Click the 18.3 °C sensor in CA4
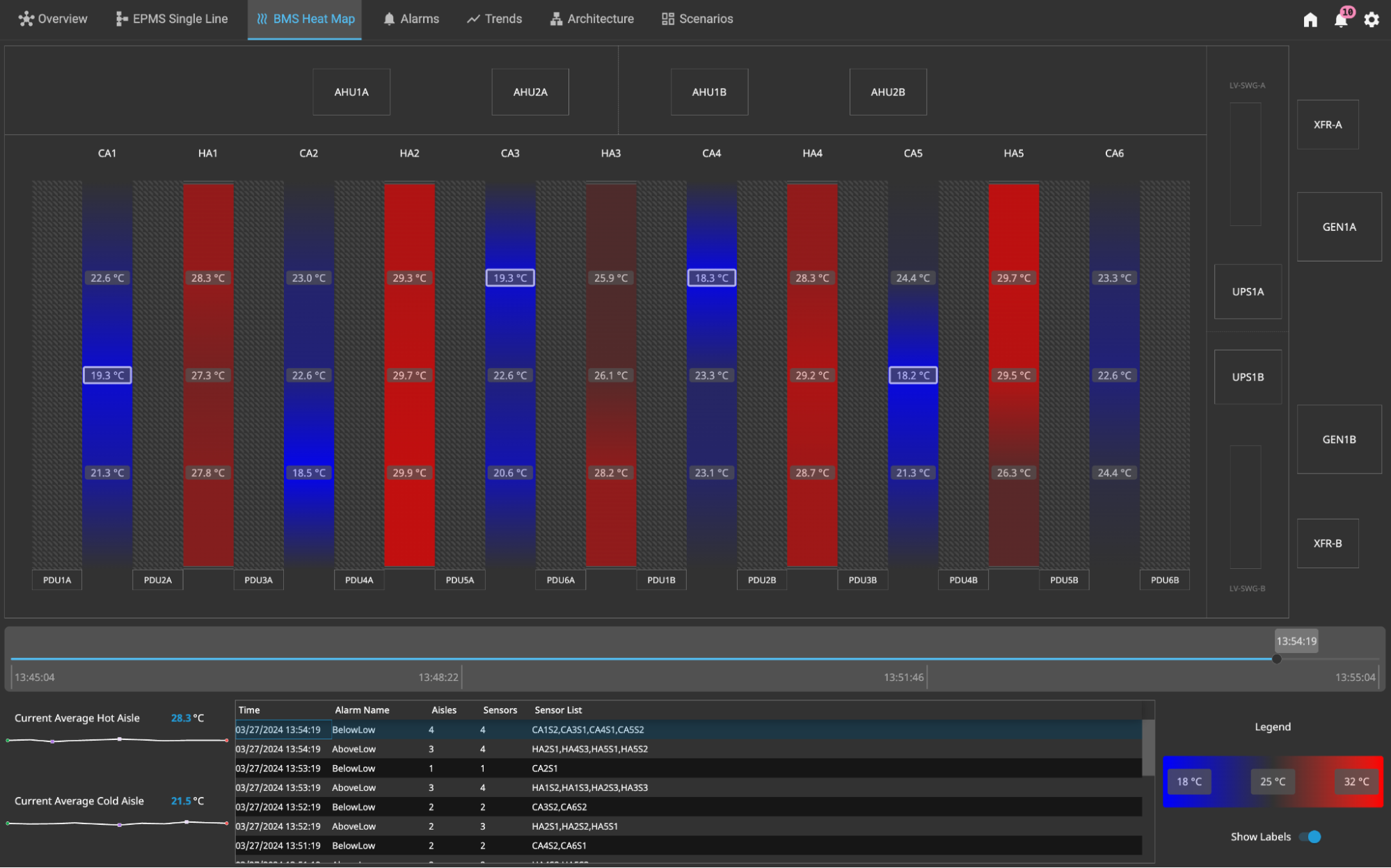The width and height of the screenshot is (1391, 868). tap(711, 278)
